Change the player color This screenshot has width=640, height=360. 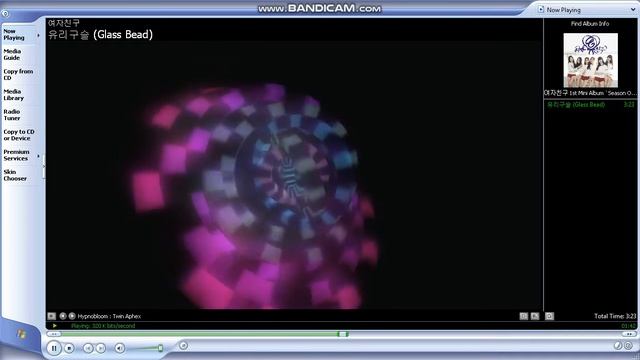pos(618,346)
